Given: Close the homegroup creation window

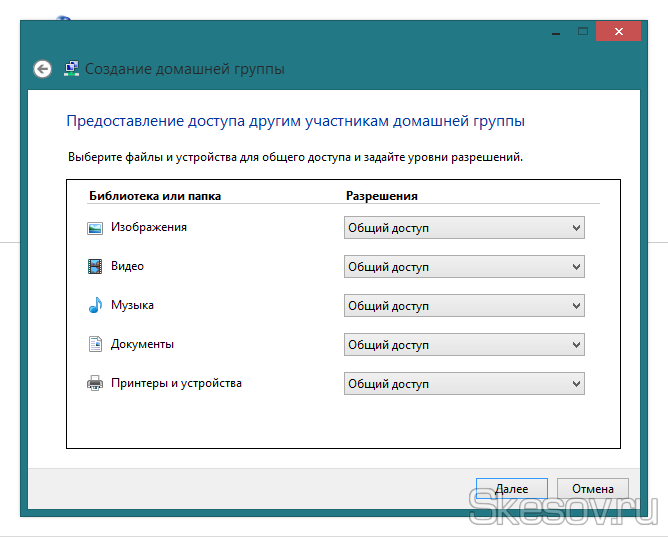Looking at the screenshot, I should (x=618, y=33).
